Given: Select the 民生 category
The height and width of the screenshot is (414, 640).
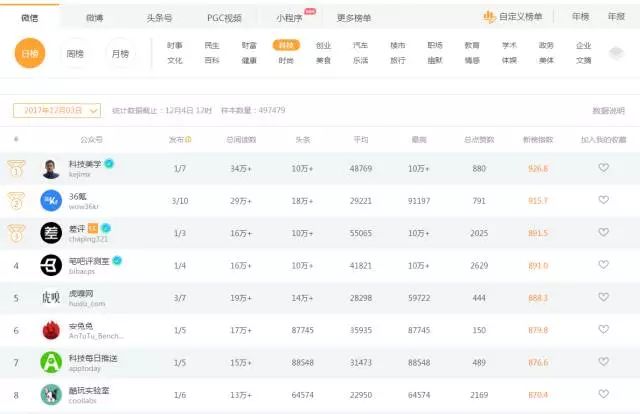Looking at the screenshot, I should tap(212, 45).
